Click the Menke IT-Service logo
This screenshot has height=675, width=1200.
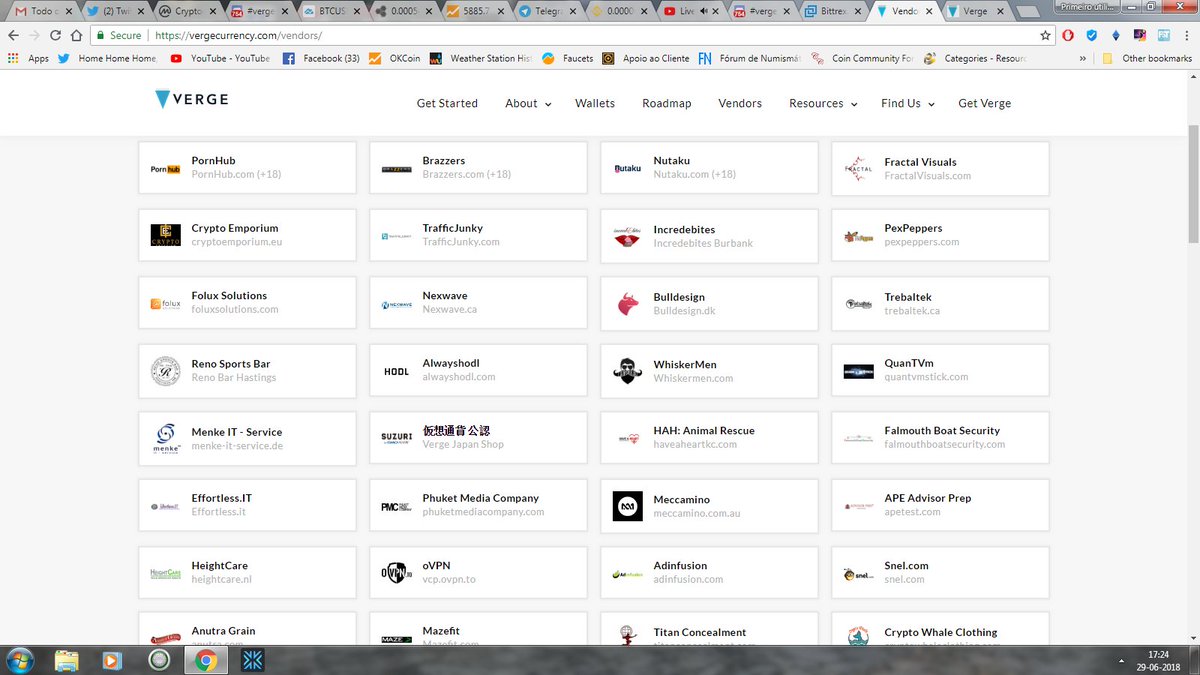(x=165, y=438)
